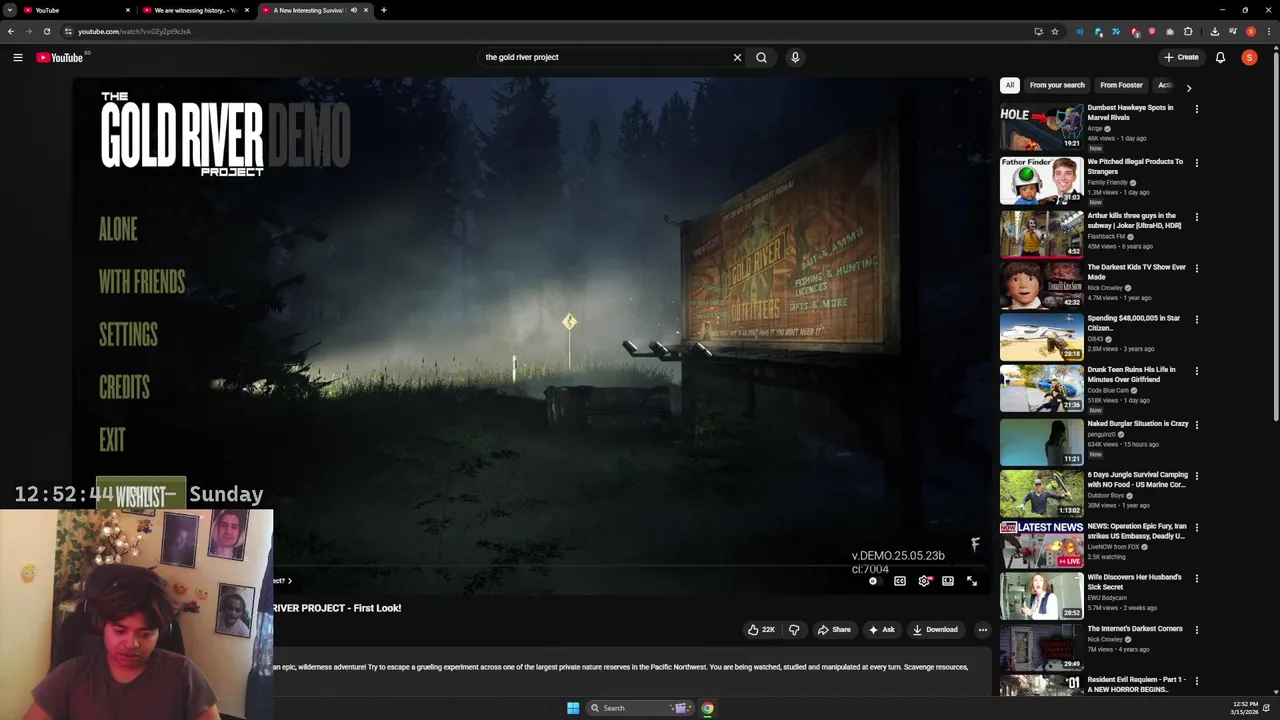Image resolution: width=1280 pixels, height=720 pixels.
Task: Open the Dumbest Hawkeye Spots thumbnail
Action: 1041,126
